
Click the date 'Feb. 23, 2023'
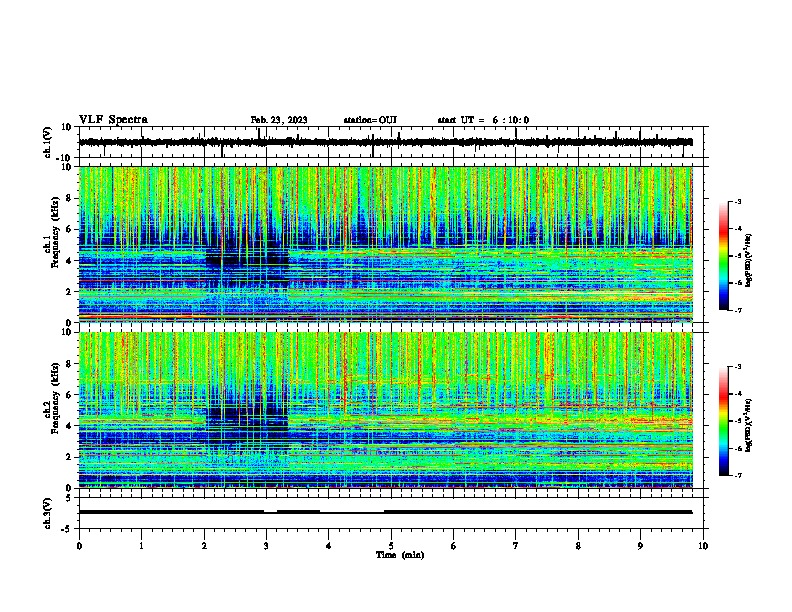pyautogui.click(x=279, y=120)
